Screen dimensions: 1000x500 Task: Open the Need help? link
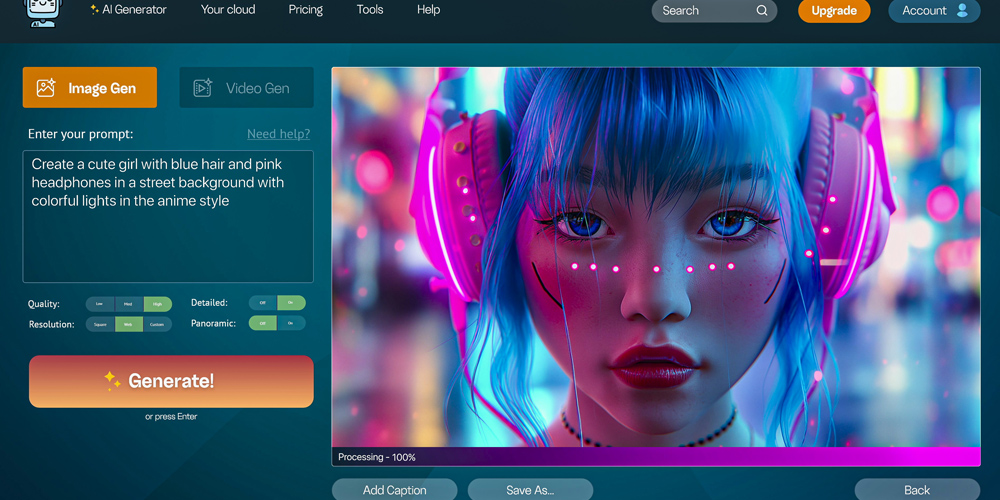(278, 134)
